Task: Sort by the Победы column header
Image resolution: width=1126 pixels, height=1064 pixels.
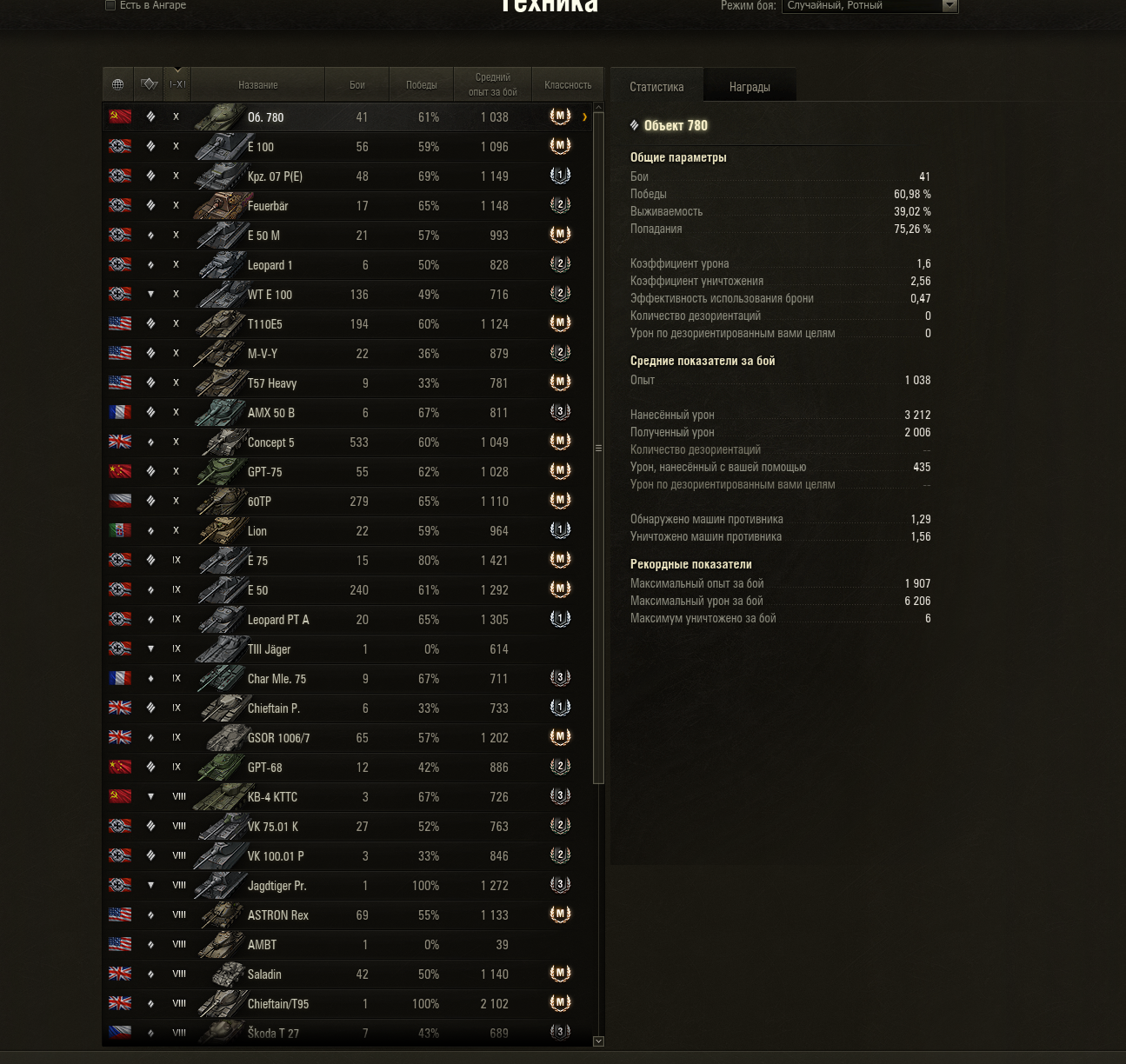Action: [422, 84]
